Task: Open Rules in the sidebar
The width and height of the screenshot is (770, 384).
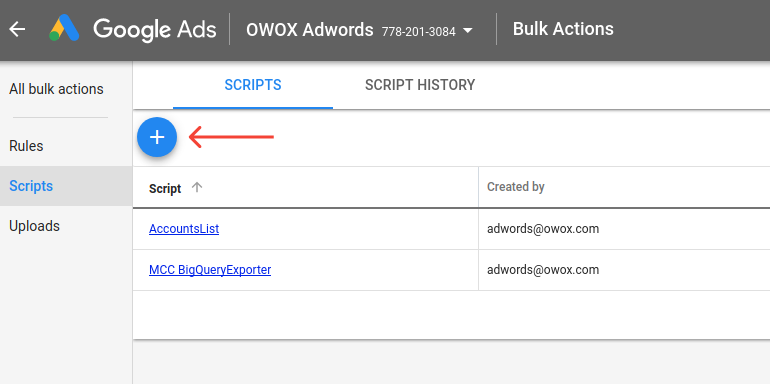Action: 26,146
